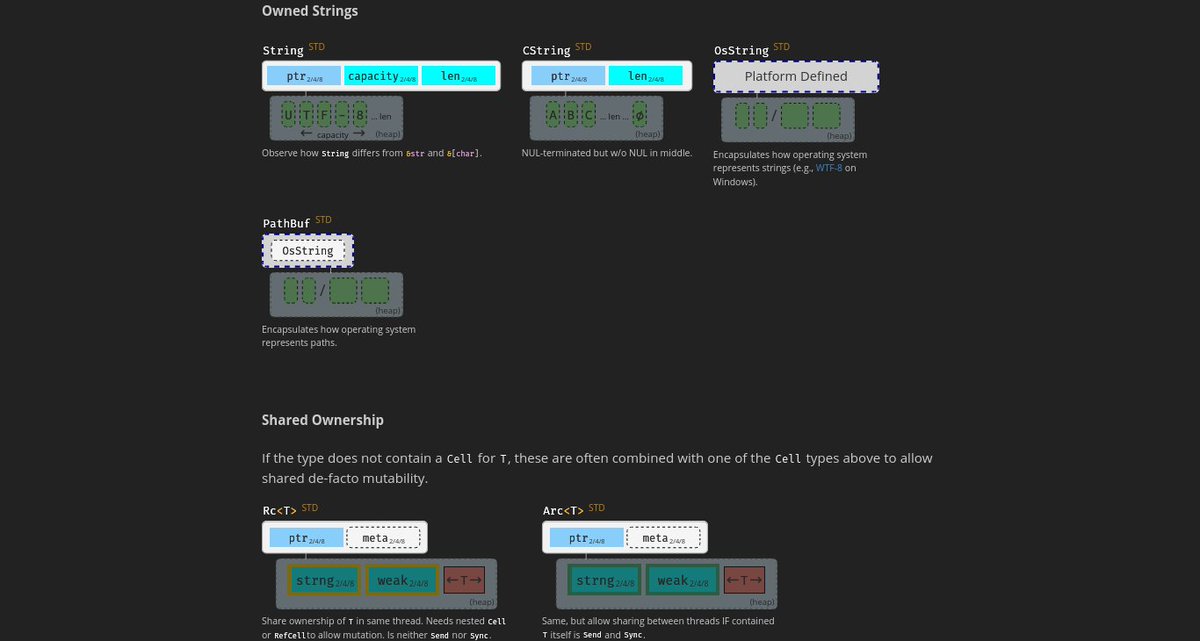The width and height of the screenshot is (1200, 641).
Task: Open the STD link next to PathBuf
Action: pyautogui.click(x=323, y=219)
